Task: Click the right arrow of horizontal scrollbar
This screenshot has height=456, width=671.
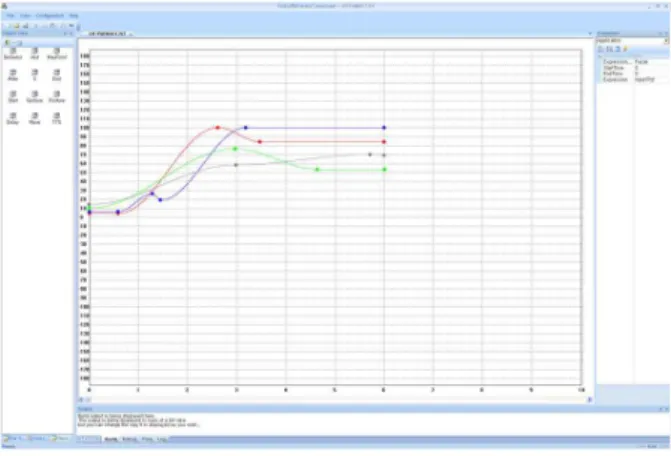Action: coord(590,400)
